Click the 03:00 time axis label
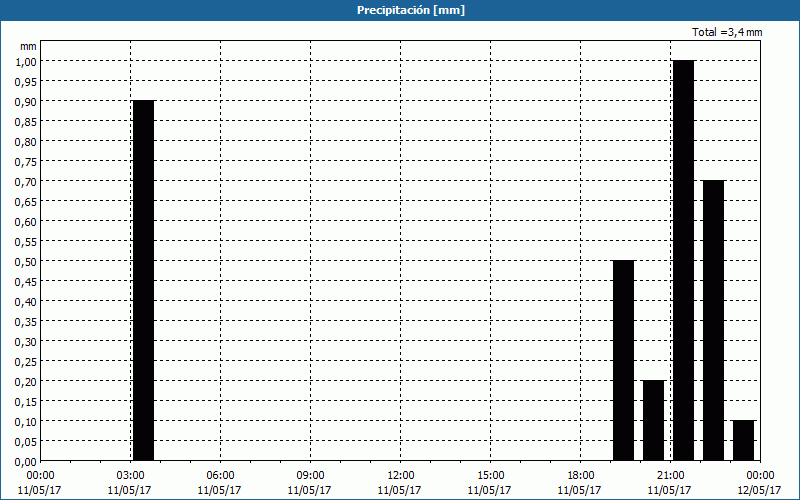Screen dimensions: 800x500 coord(130,476)
